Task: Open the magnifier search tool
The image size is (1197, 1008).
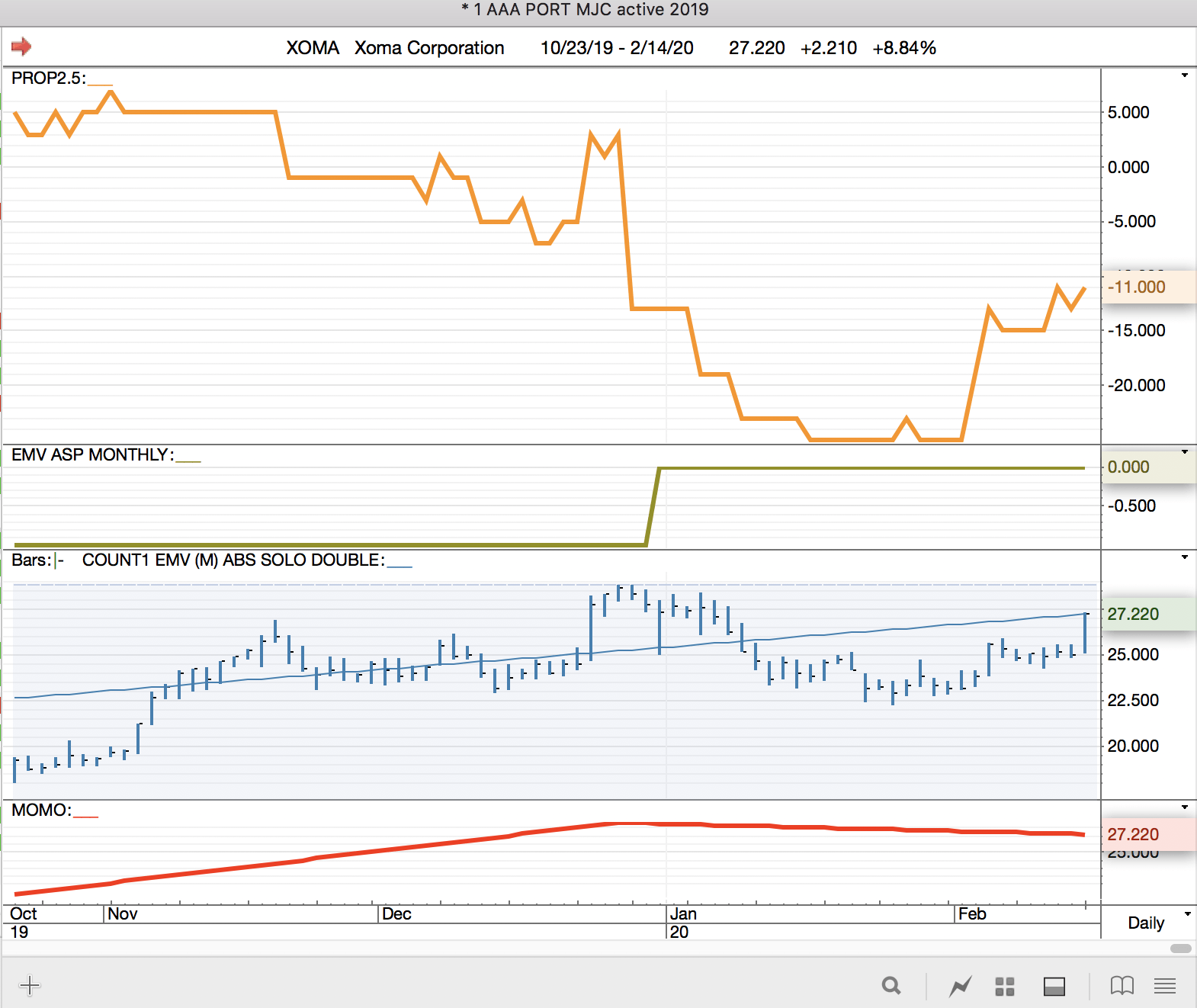Action: [891, 986]
